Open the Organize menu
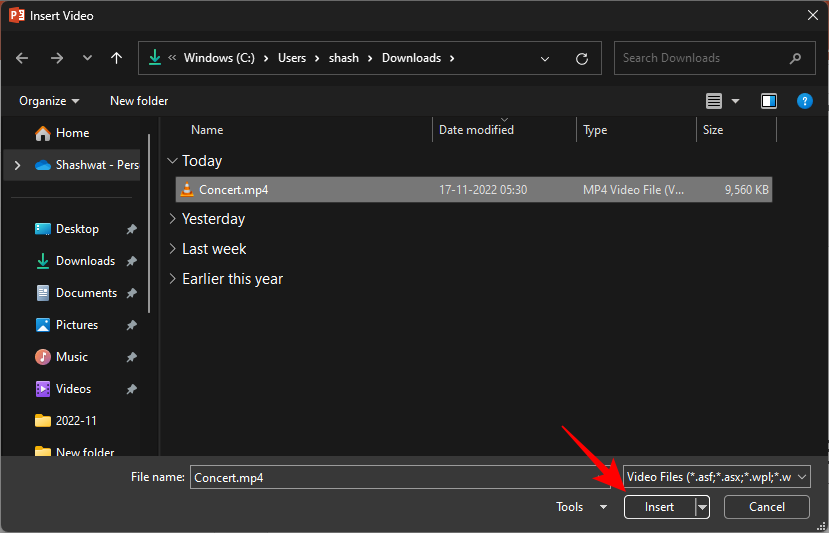This screenshot has width=829, height=533. [x=49, y=101]
